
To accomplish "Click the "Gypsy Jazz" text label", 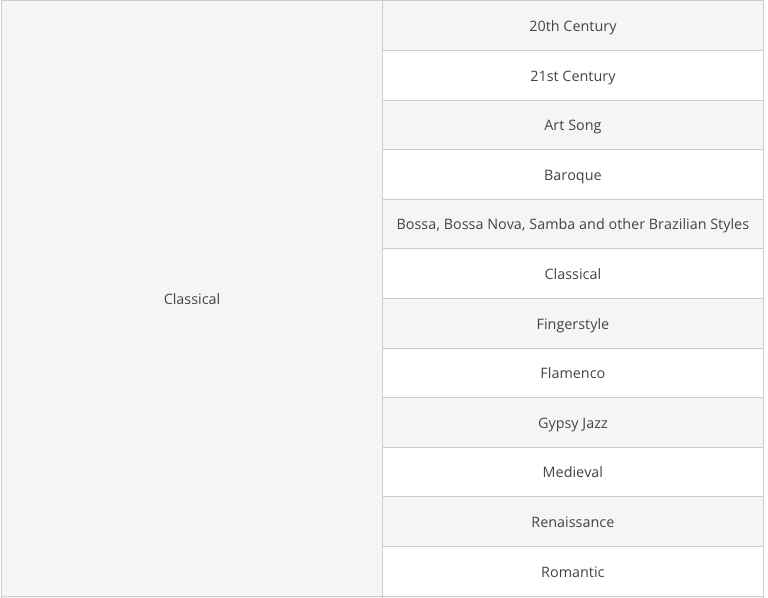I will coord(572,423).
